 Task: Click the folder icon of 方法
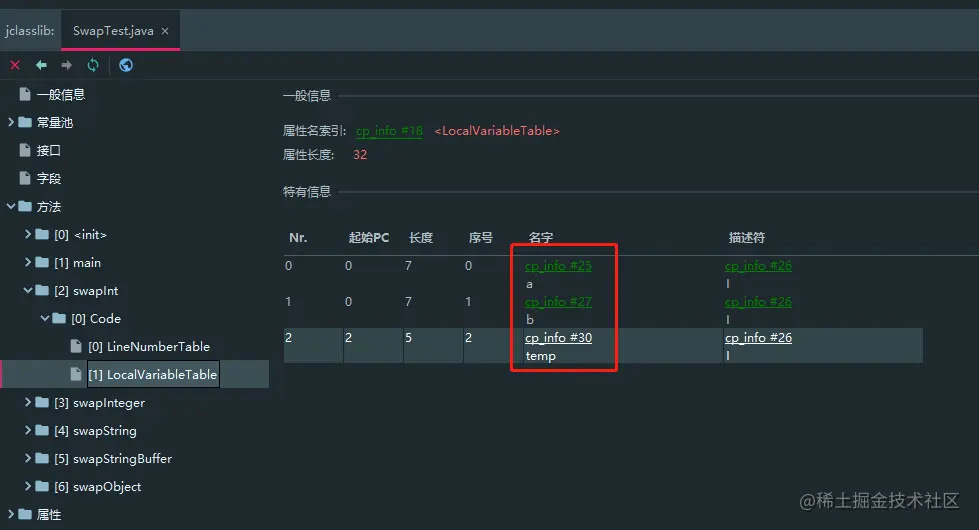[x=25, y=206]
